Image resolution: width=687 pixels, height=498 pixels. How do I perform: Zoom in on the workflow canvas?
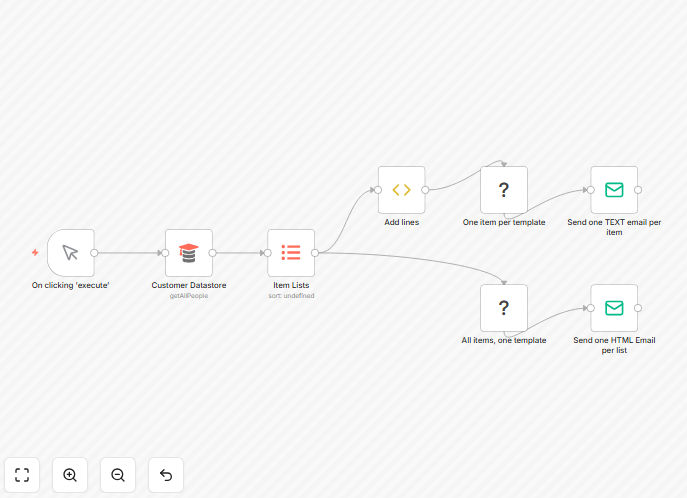point(70,475)
